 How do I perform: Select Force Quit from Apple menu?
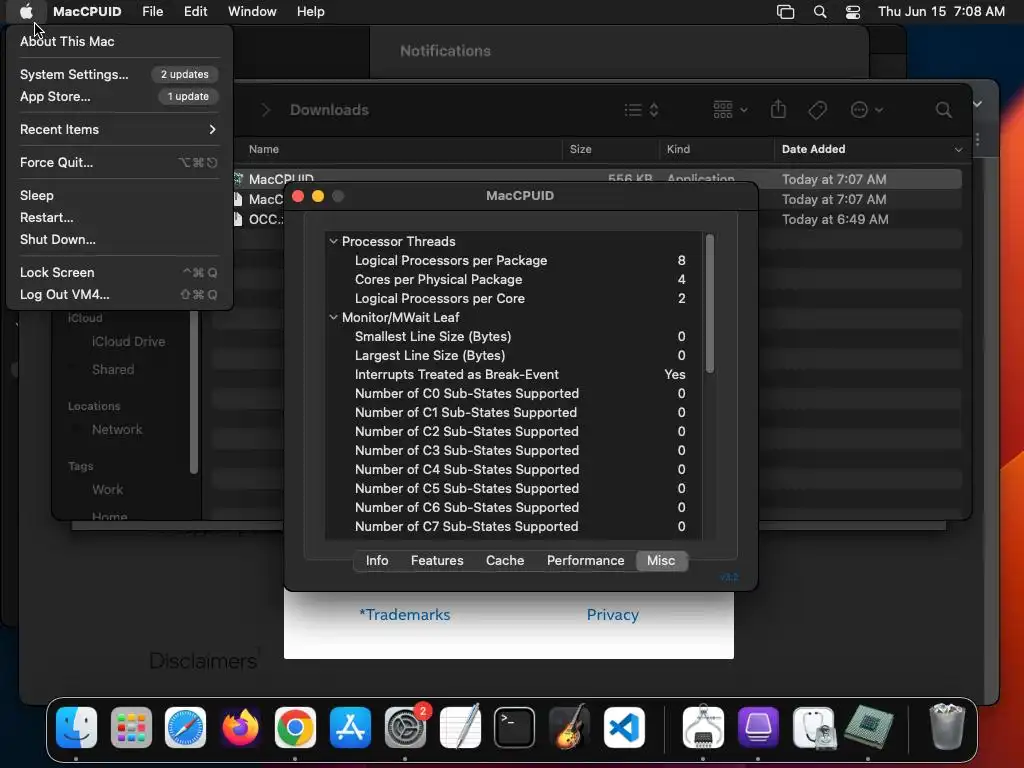(x=119, y=162)
